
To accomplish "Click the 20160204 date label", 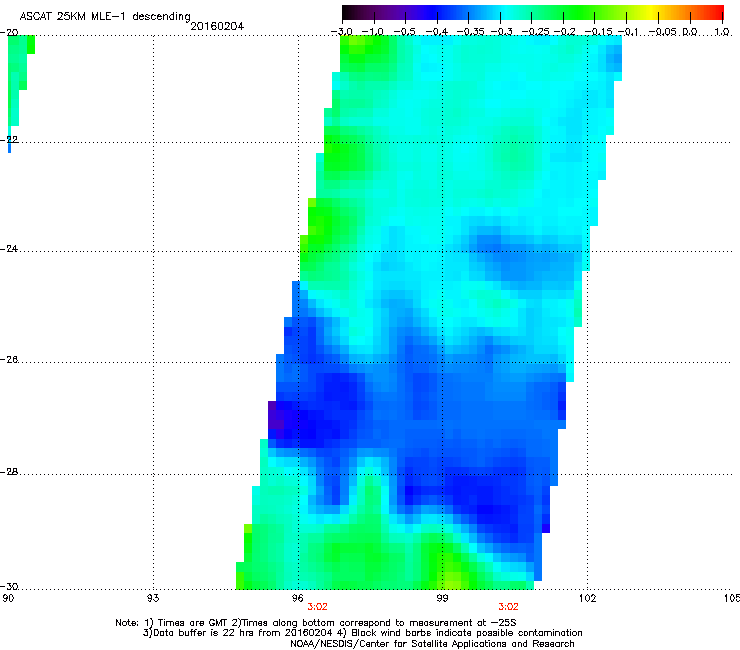I will tap(217, 26).
